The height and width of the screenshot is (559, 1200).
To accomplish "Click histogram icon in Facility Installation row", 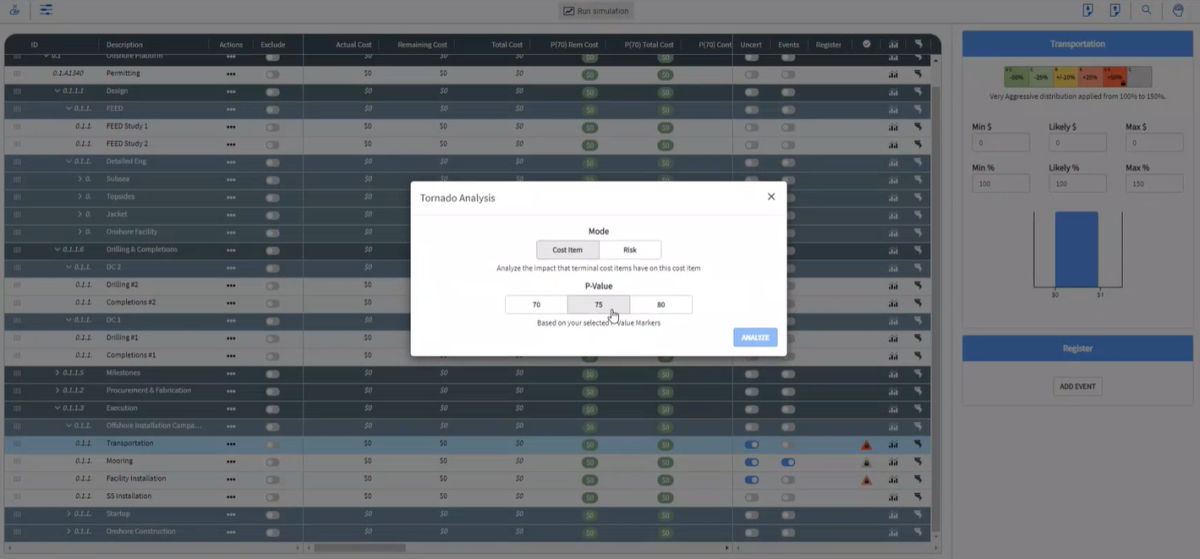I will [893, 479].
